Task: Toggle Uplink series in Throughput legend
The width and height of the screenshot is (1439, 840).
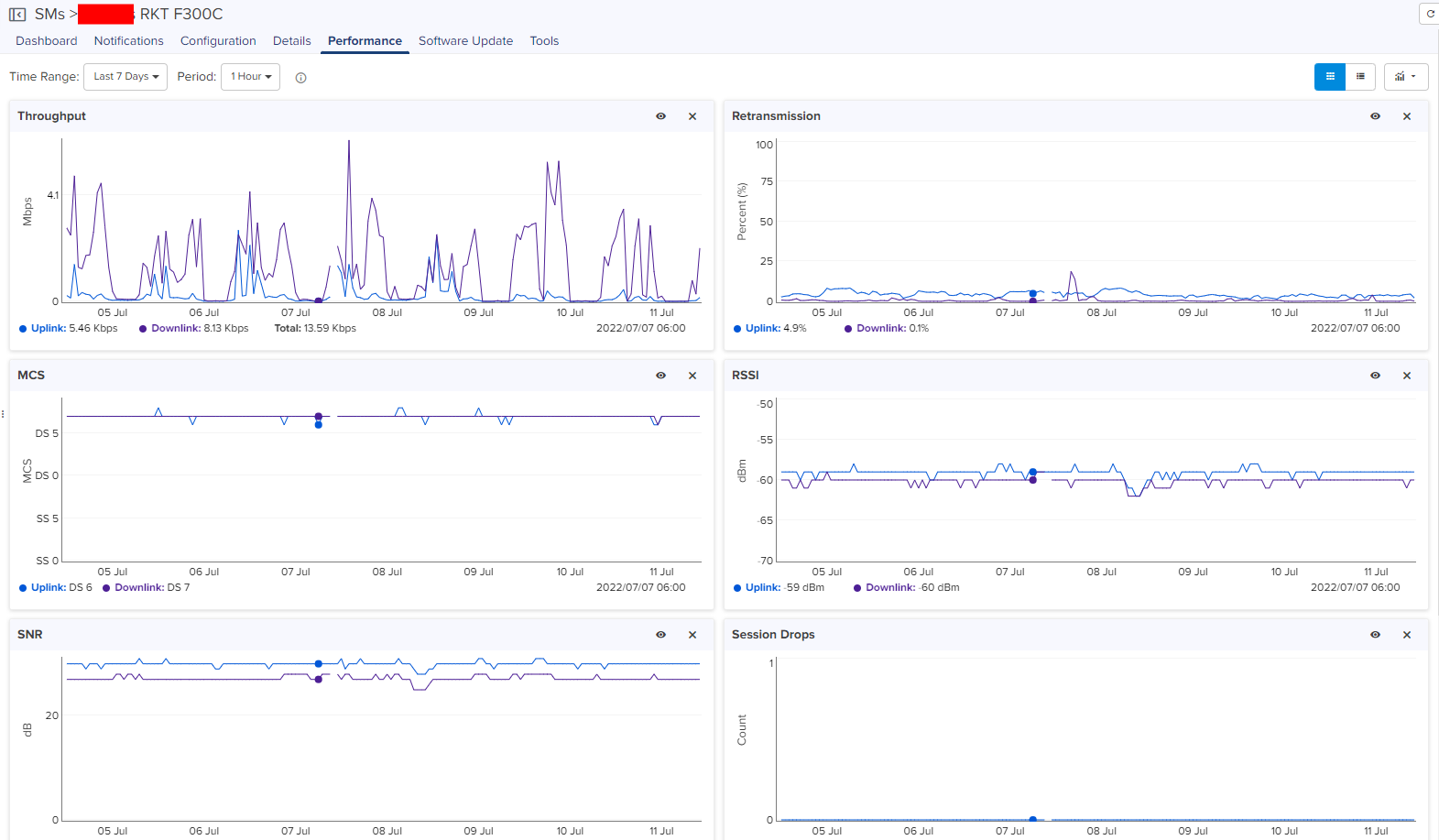Action: pos(48,328)
